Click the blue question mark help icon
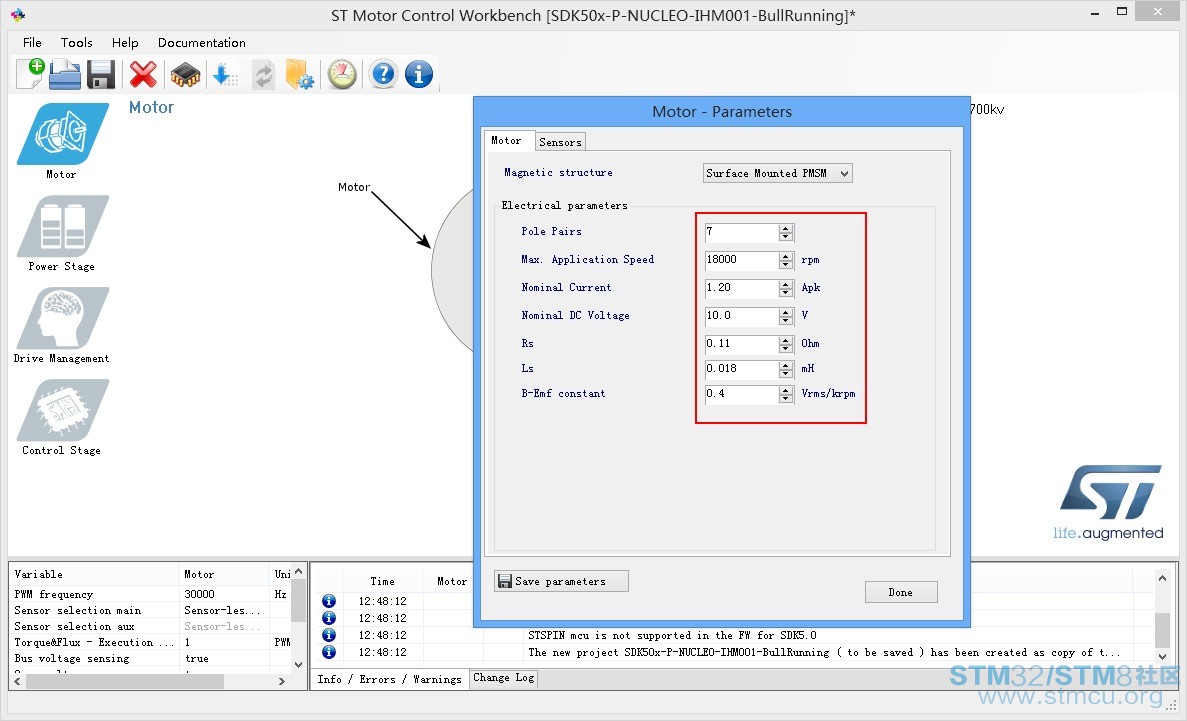Image resolution: width=1187 pixels, height=721 pixels. pyautogui.click(x=384, y=74)
